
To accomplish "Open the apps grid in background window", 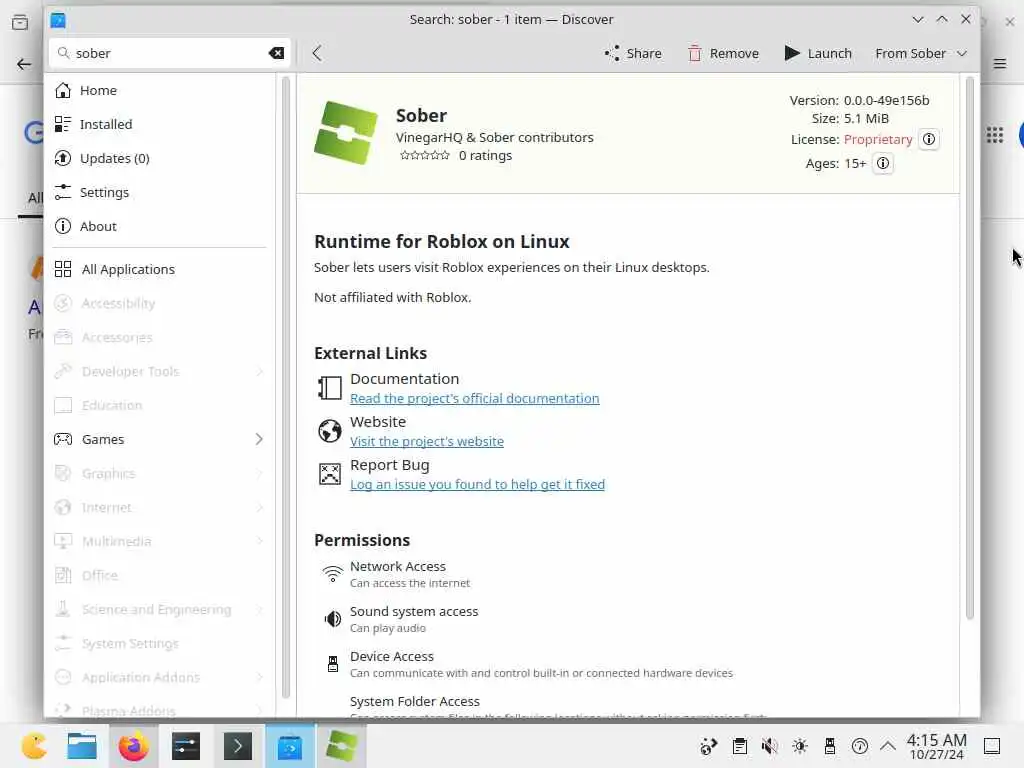I will tap(995, 135).
